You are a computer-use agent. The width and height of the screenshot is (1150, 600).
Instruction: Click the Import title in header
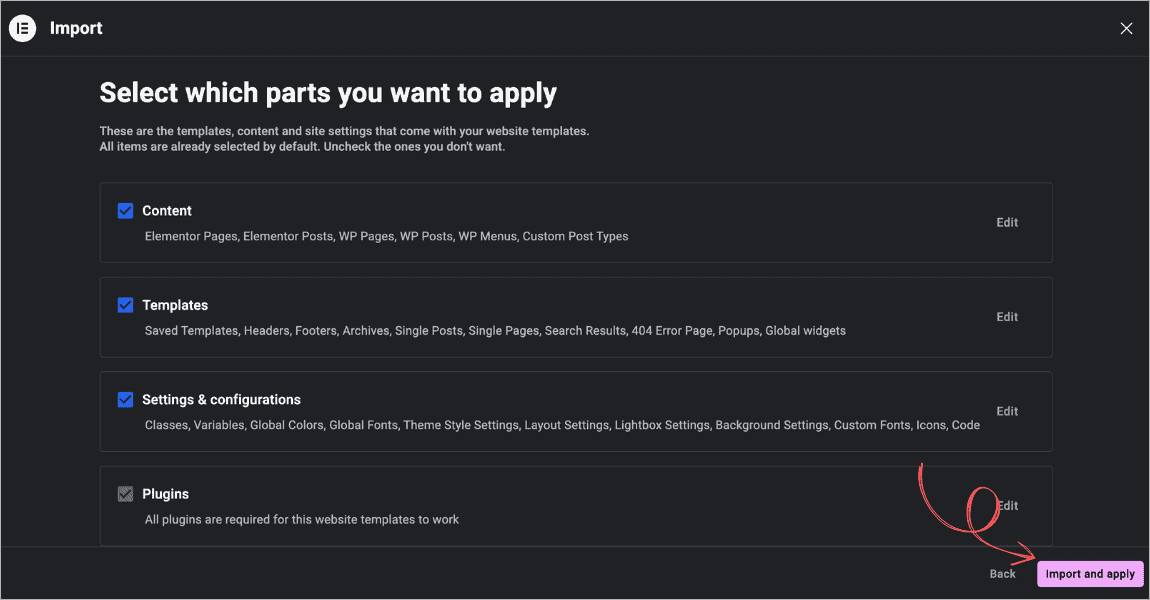coord(76,29)
